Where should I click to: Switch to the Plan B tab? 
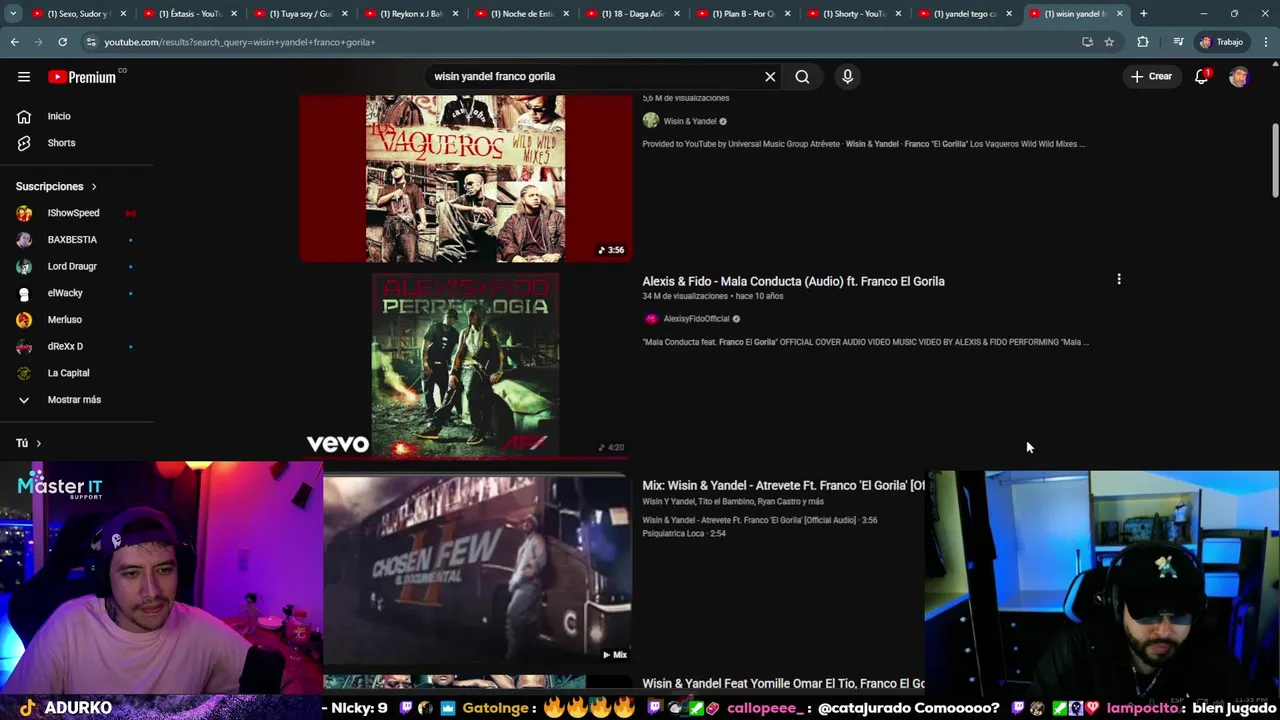click(x=743, y=14)
